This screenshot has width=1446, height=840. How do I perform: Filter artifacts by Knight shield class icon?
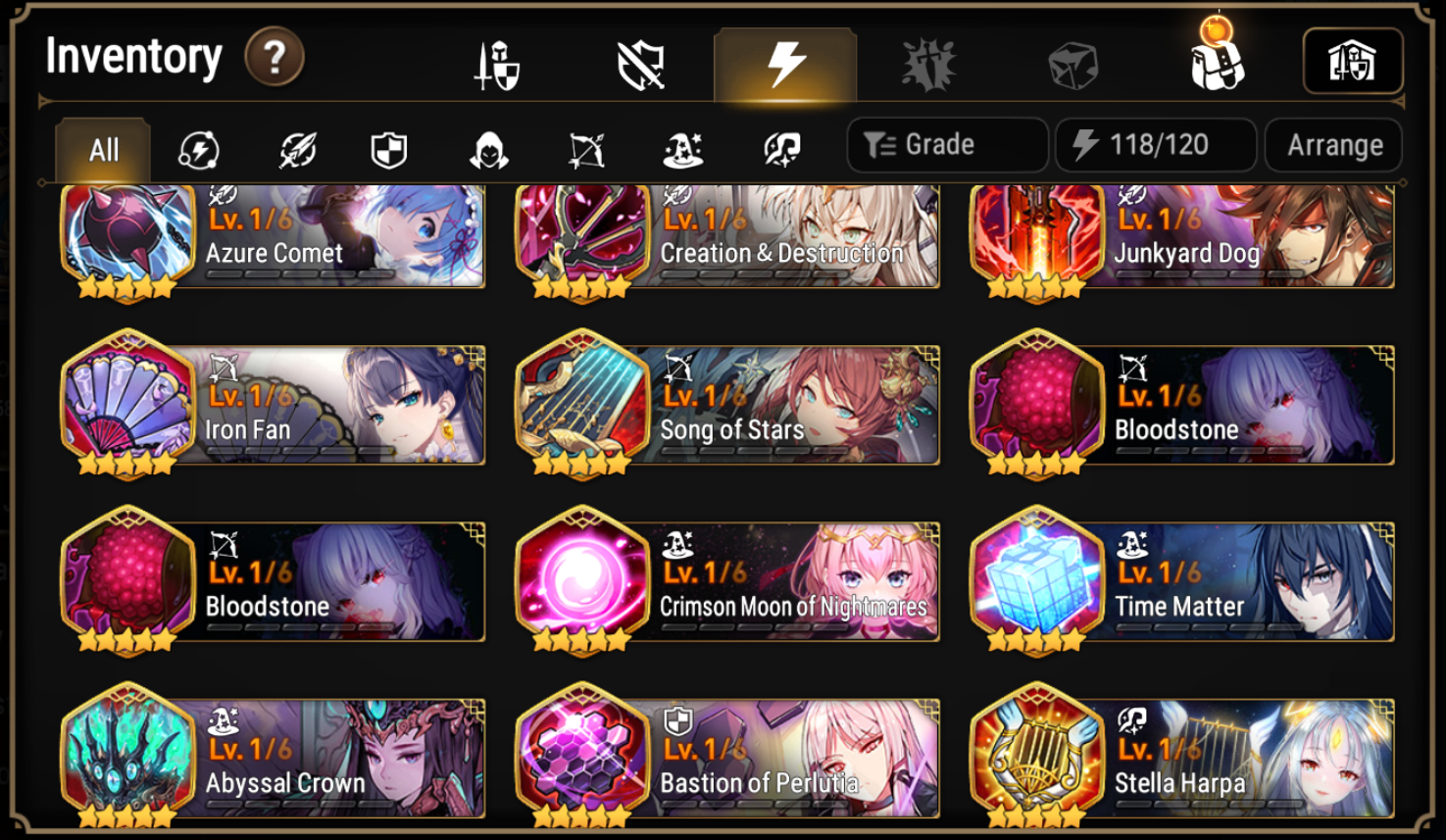(x=389, y=151)
